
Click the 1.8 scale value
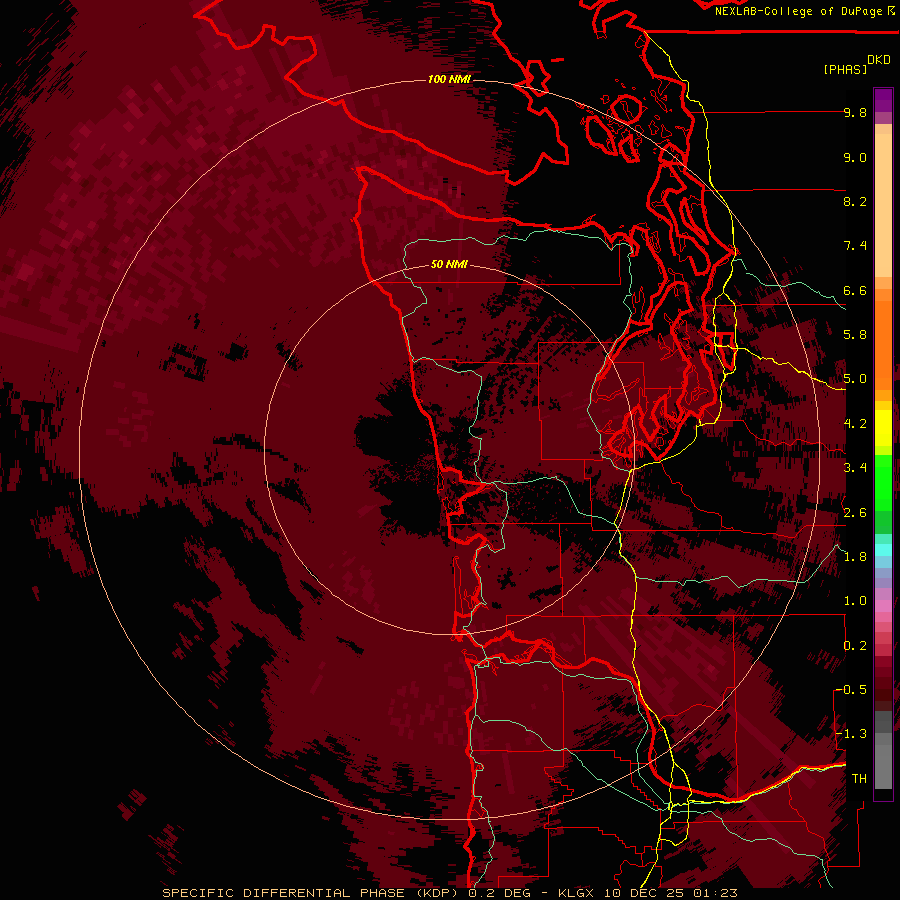(855, 557)
